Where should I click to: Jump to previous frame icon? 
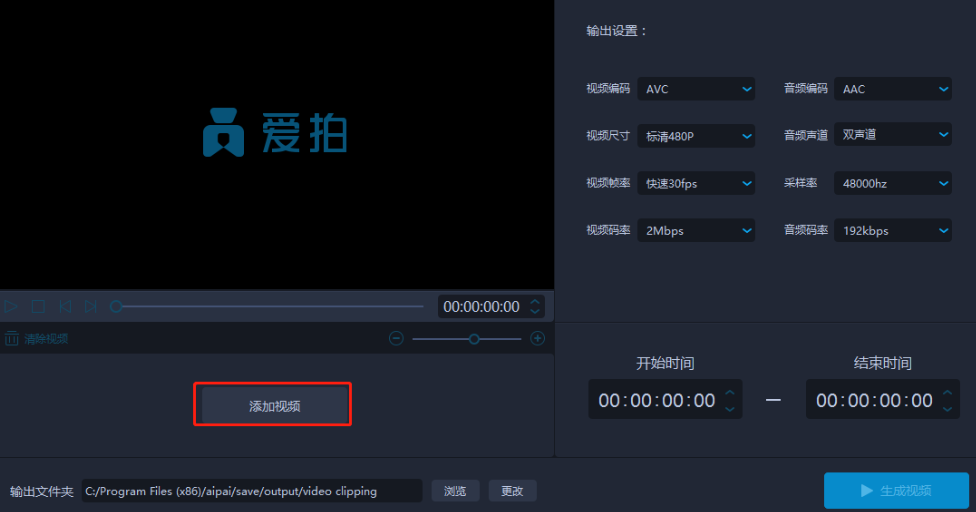point(65,307)
